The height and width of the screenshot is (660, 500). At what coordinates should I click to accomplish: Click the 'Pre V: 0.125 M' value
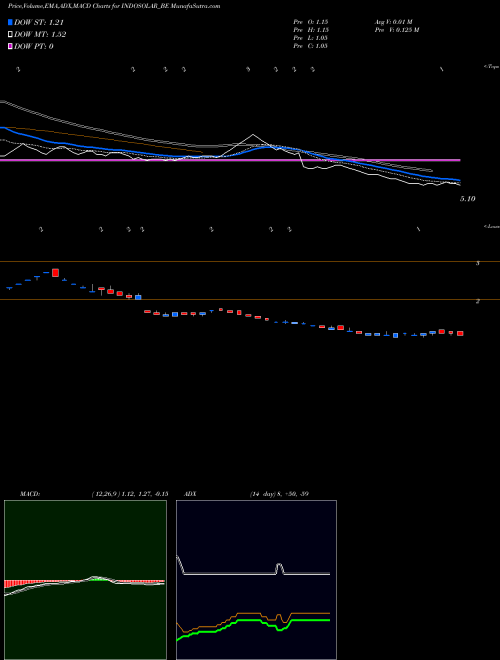(x=397, y=30)
